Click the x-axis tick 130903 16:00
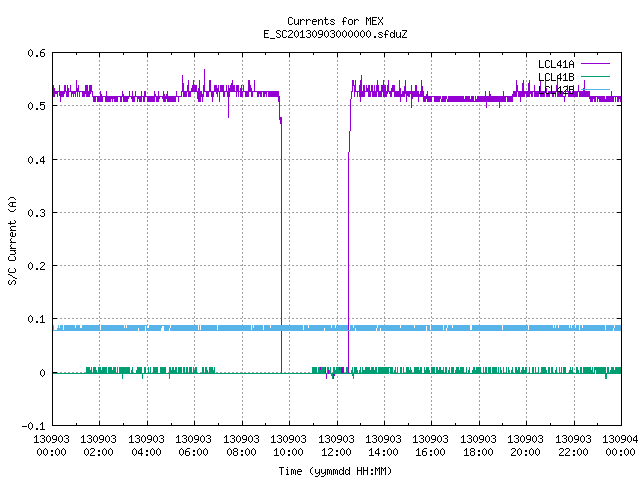 (431, 446)
